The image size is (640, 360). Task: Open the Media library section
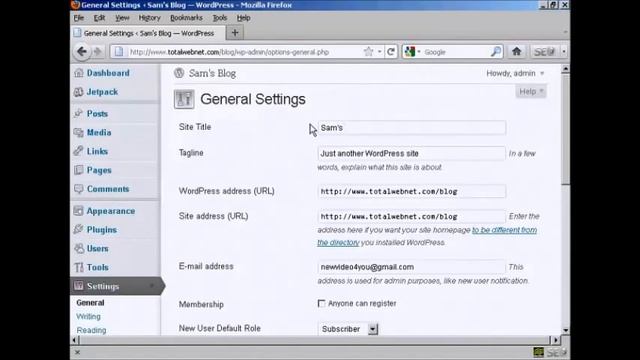pos(99,133)
